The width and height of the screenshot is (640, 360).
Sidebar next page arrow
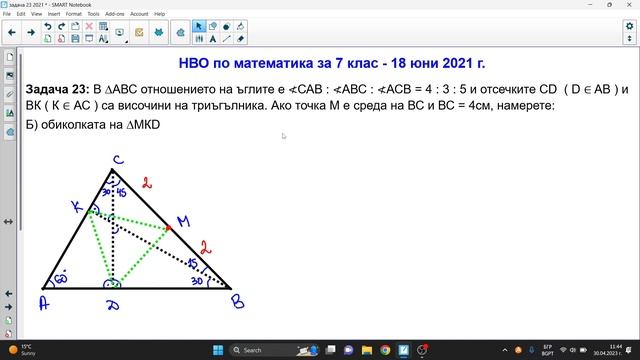(8, 307)
